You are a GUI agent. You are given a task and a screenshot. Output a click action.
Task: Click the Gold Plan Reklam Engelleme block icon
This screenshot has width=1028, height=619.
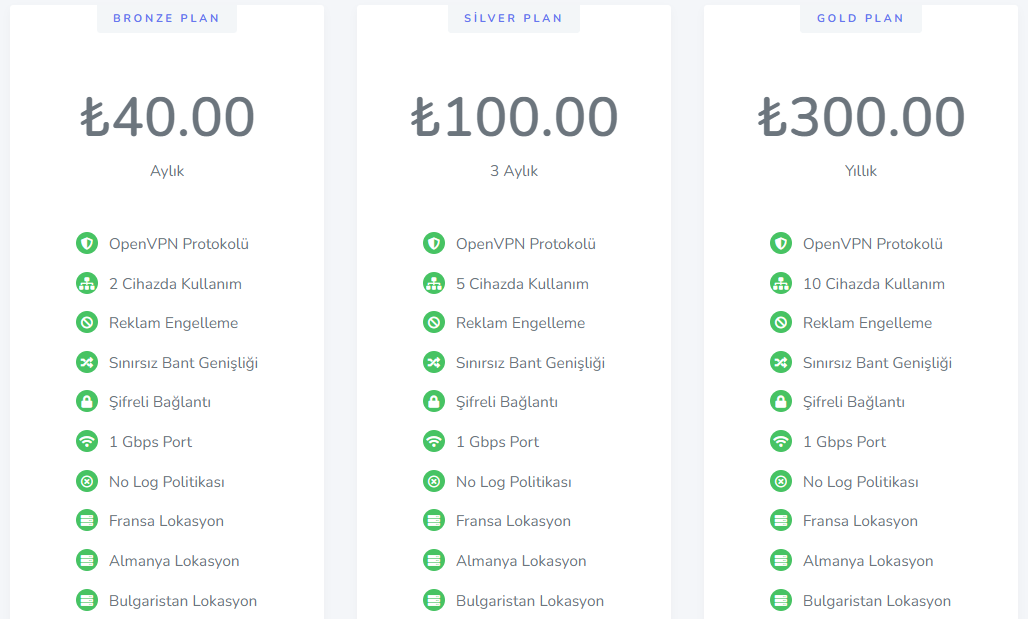pyautogui.click(x=780, y=323)
